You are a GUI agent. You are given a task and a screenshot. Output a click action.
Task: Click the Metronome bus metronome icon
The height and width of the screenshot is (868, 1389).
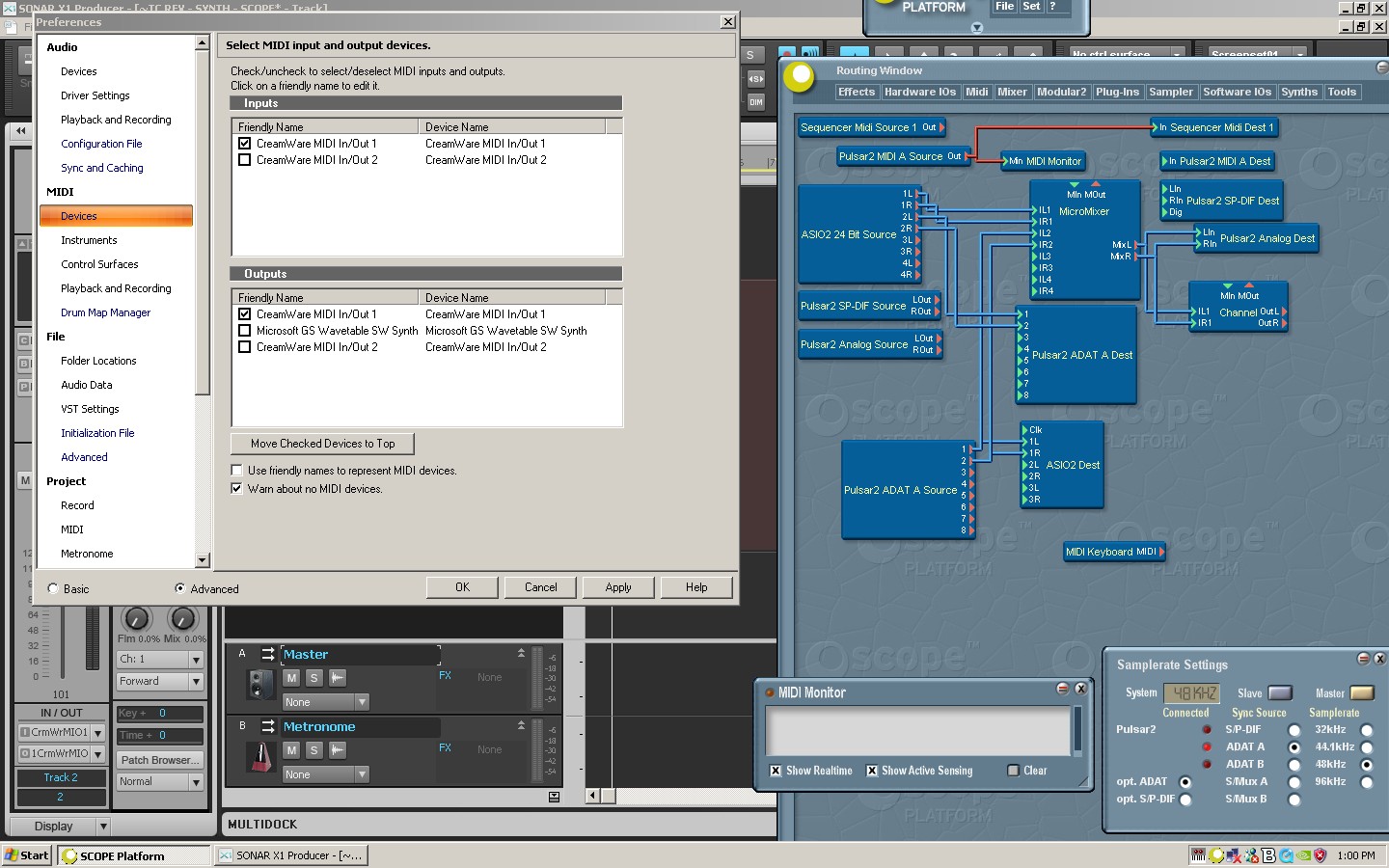click(260, 757)
